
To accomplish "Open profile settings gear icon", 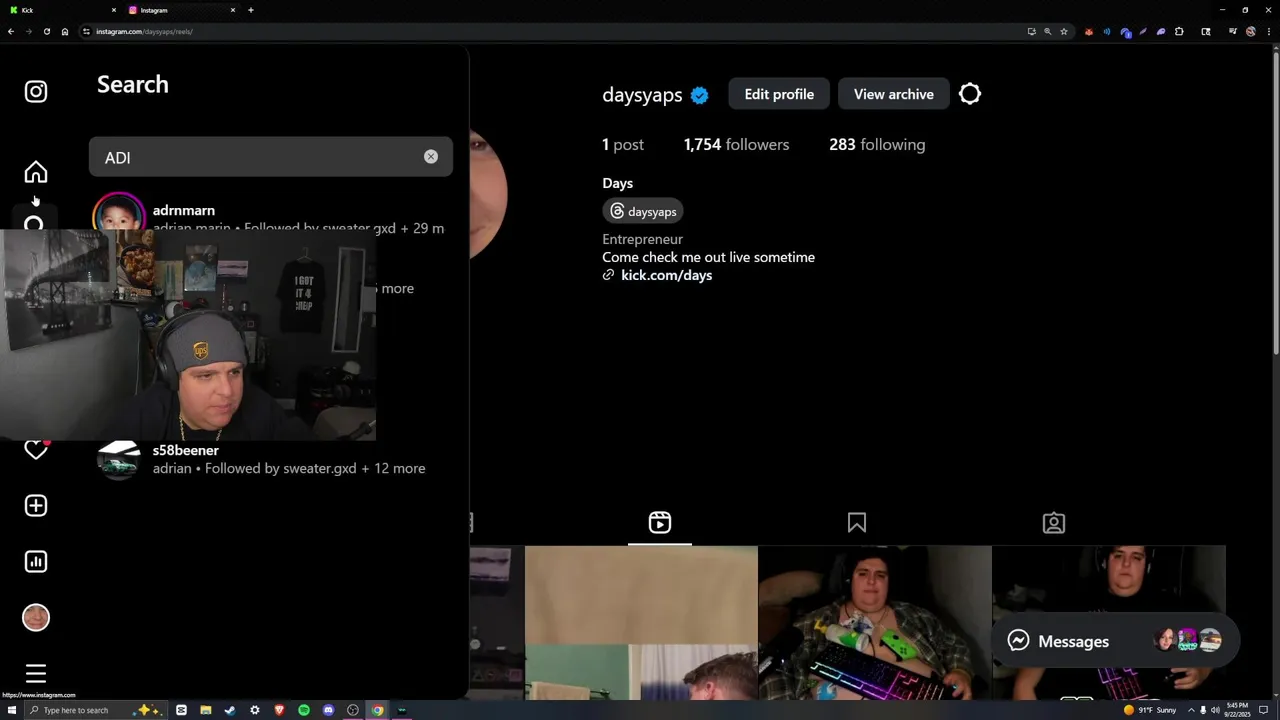I will (970, 94).
